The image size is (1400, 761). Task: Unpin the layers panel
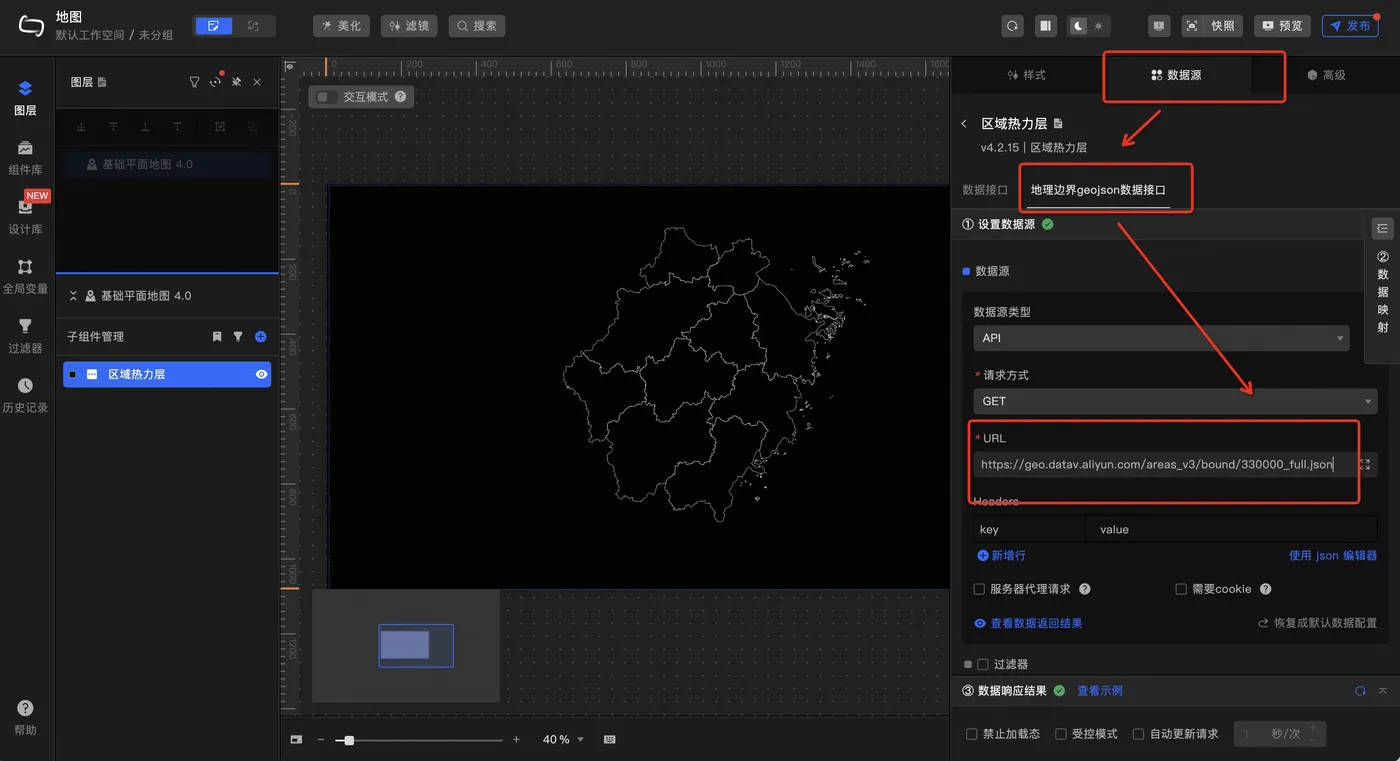coord(236,82)
